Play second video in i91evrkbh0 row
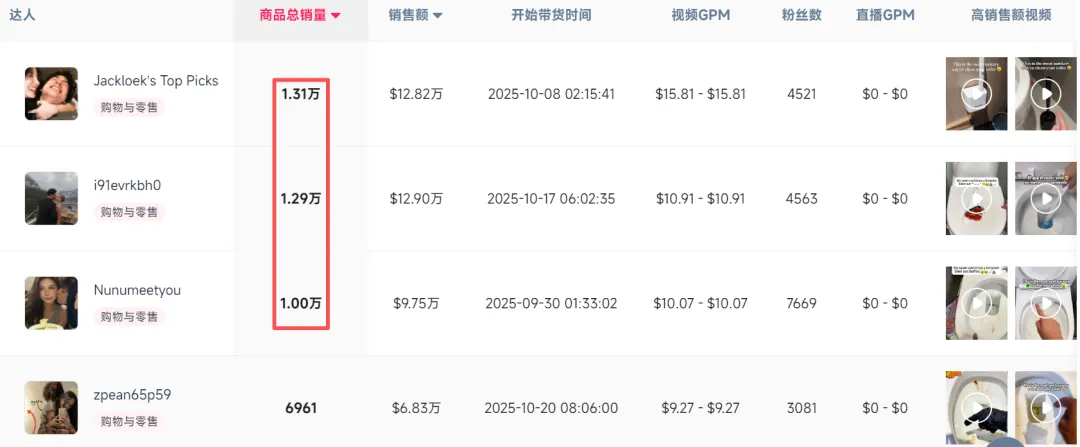Screen dimensions: 1080x447 coord(1046,199)
